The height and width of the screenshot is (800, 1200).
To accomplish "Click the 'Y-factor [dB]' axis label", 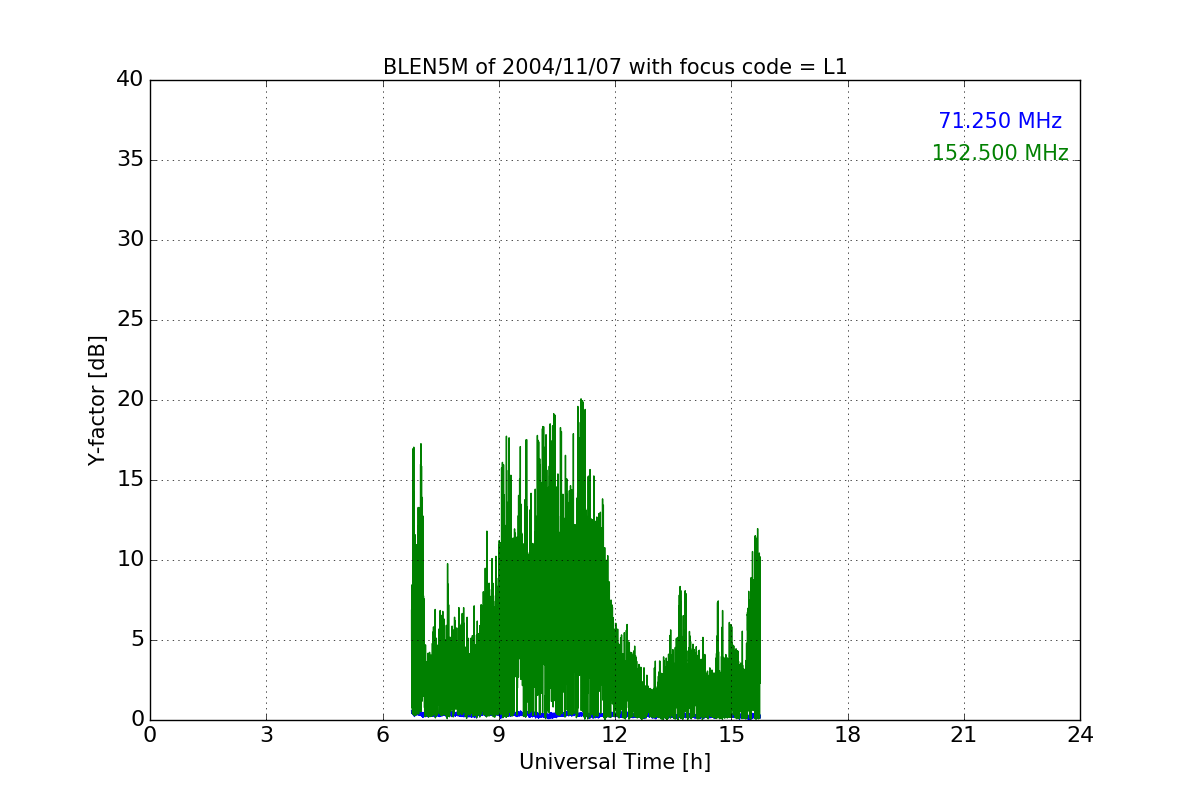I will click(97, 400).
